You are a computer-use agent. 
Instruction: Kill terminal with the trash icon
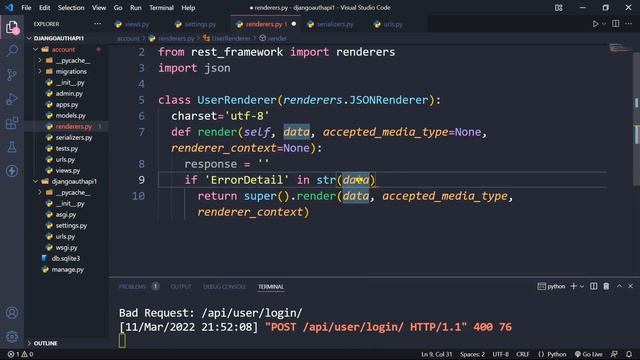[607, 287]
